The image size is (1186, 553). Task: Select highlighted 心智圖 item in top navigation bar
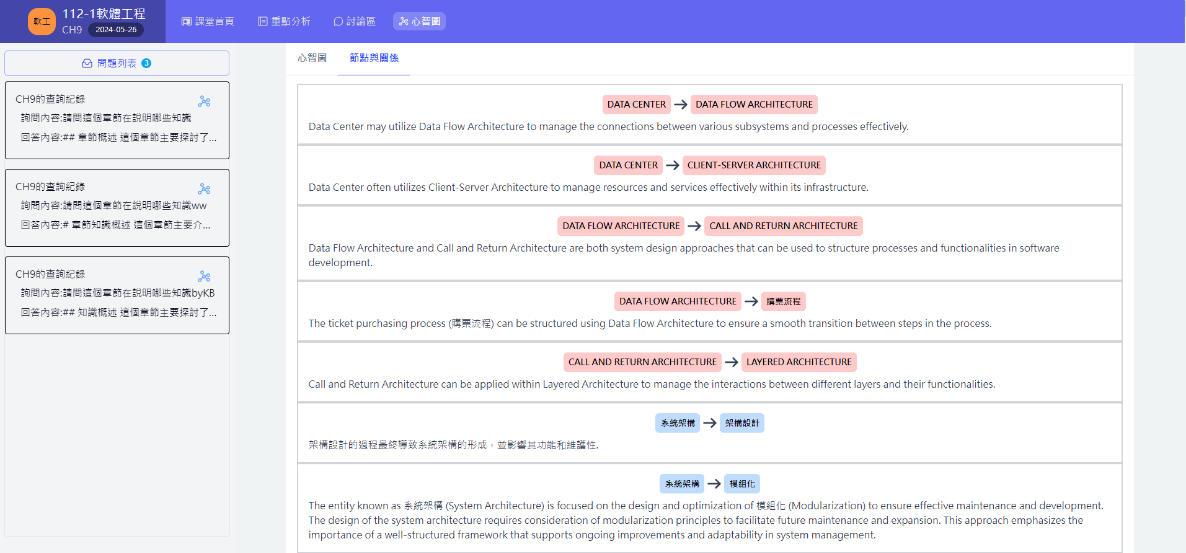[x=419, y=21]
